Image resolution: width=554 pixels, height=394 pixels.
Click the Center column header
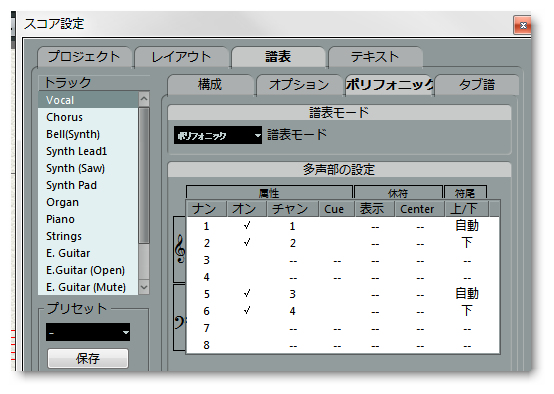420,209
